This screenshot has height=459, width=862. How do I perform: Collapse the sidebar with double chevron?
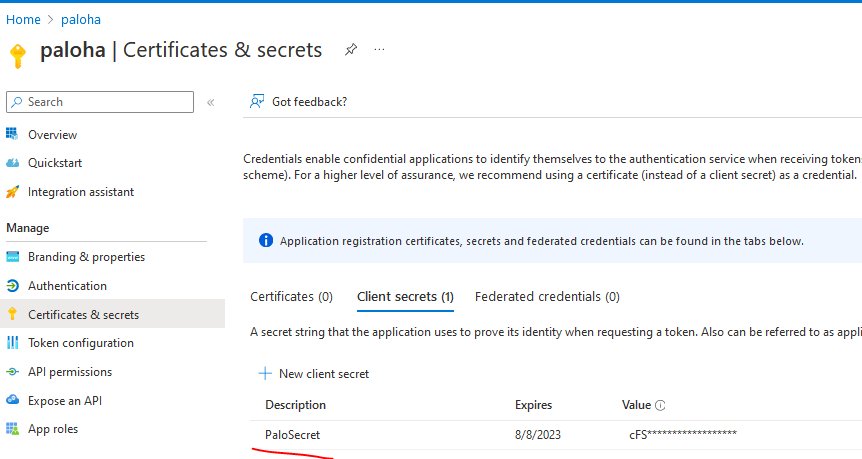[210, 102]
